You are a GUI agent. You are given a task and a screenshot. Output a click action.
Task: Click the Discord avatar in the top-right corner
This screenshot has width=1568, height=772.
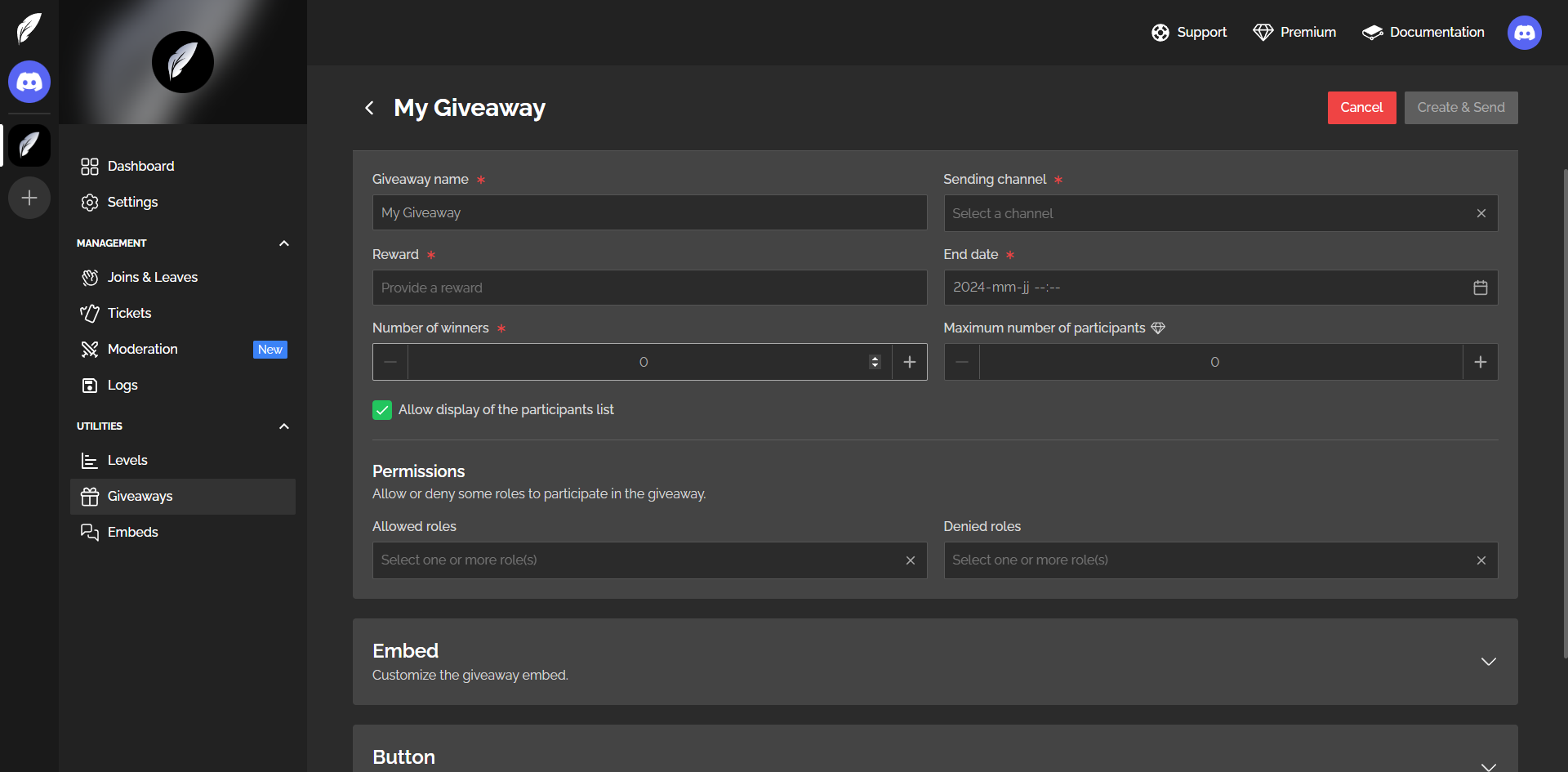pos(1524,33)
